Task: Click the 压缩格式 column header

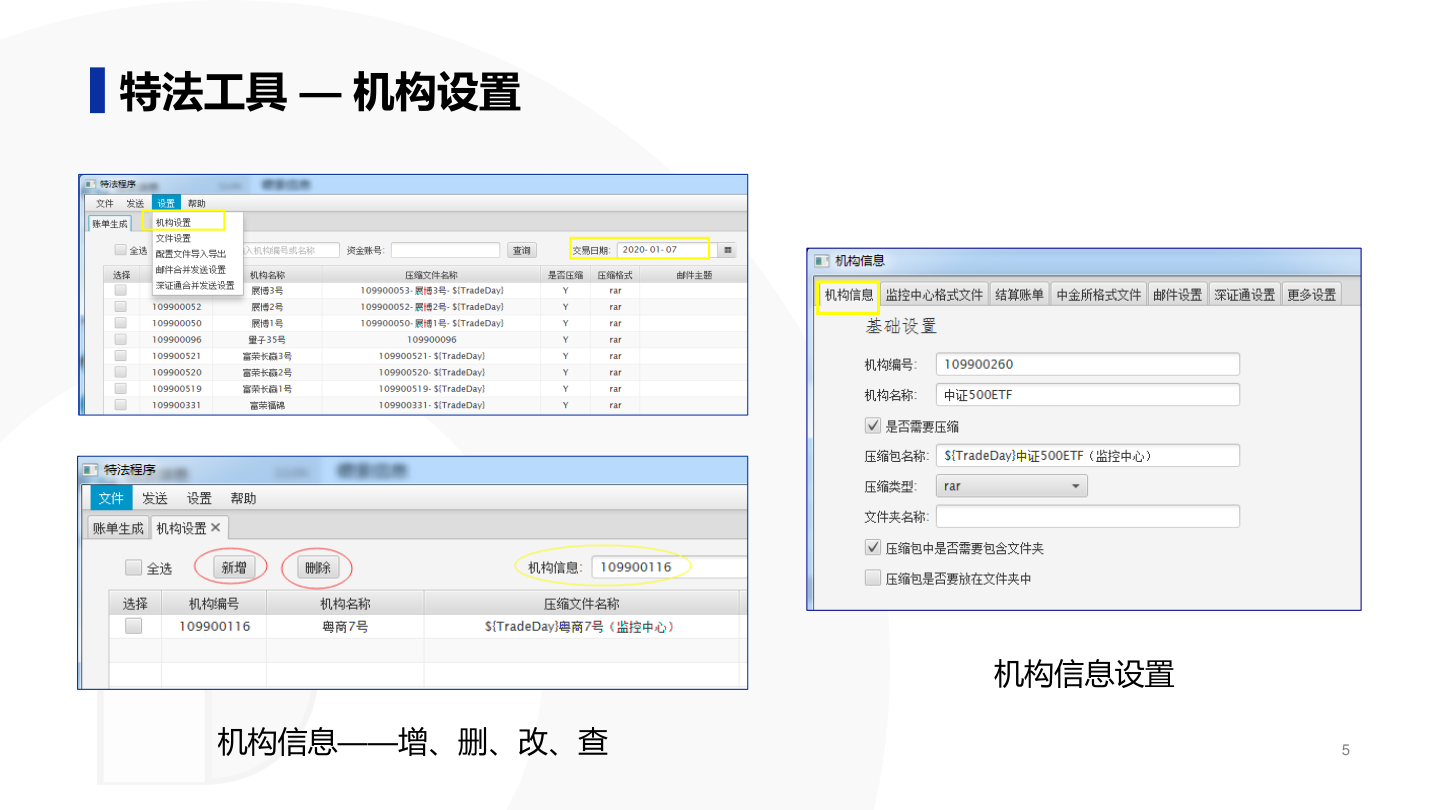Action: (x=615, y=275)
